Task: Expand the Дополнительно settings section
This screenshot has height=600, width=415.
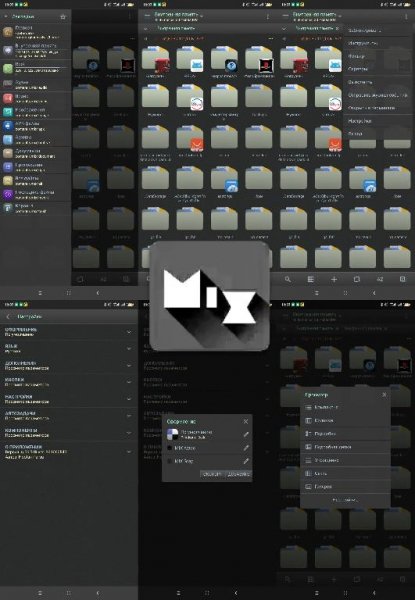Action: click(69, 365)
